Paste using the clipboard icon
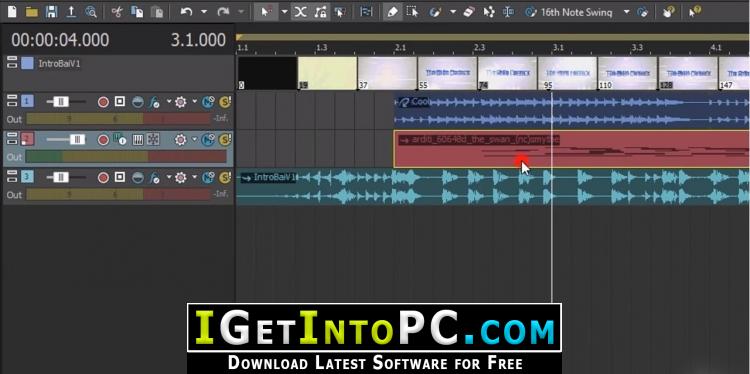 pyautogui.click(x=156, y=12)
